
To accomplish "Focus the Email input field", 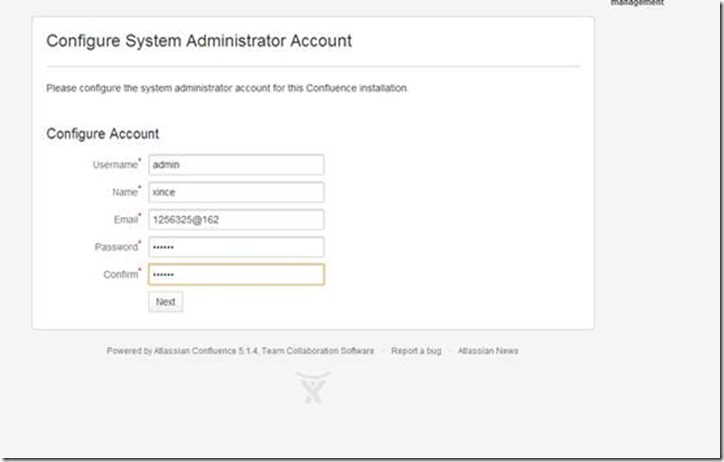I will click(236, 220).
